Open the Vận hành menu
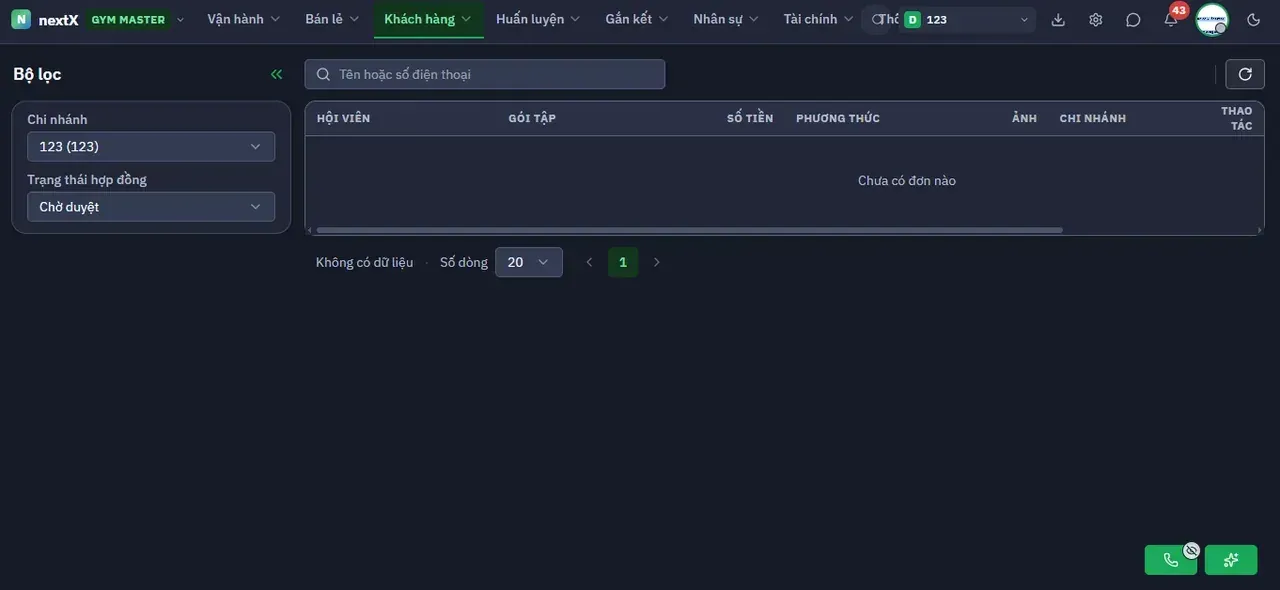 pyautogui.click(x=244, y=19)
